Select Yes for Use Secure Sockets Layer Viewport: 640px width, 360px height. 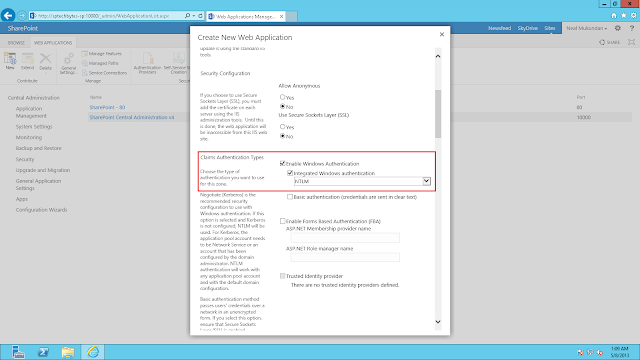[x=282, y=127]
